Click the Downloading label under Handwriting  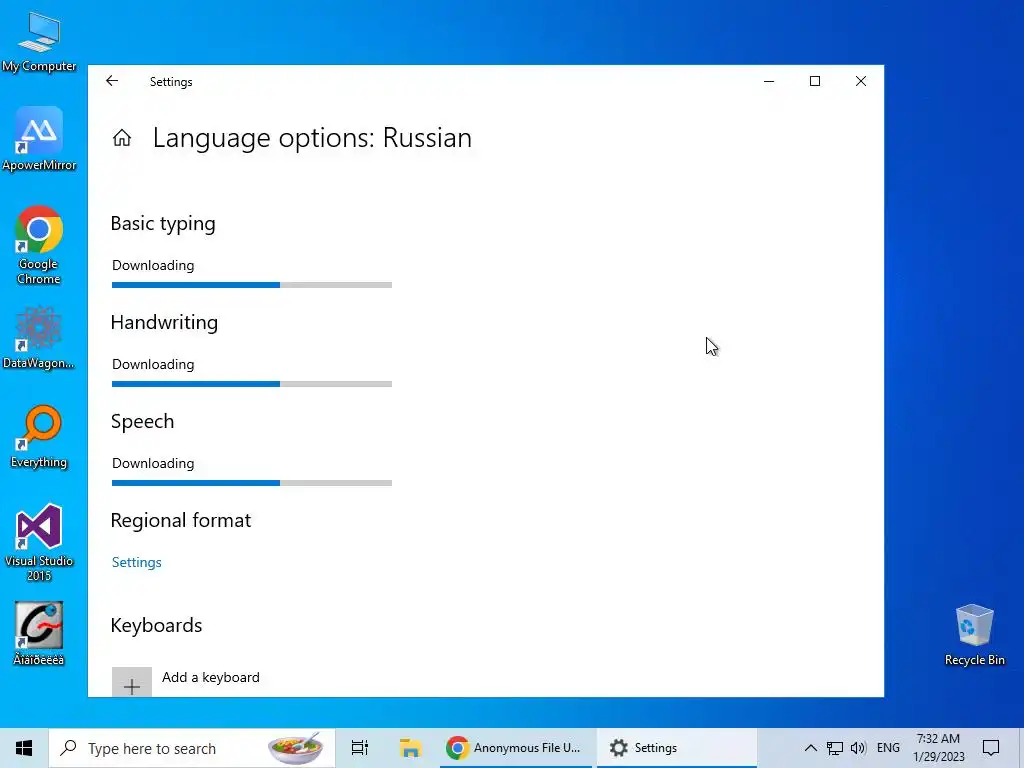[153, 364]
